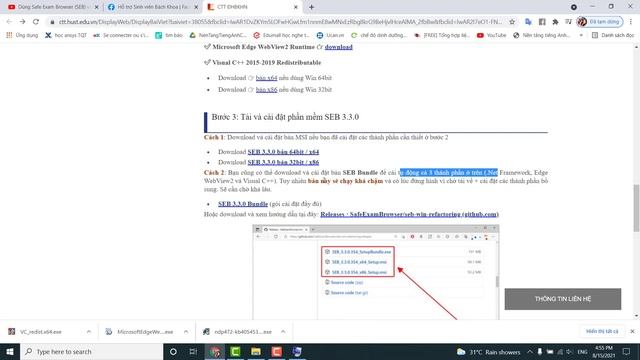Click the address bar URL field
The width and height of the screenshot is (640, 360).
pos(280,22)
